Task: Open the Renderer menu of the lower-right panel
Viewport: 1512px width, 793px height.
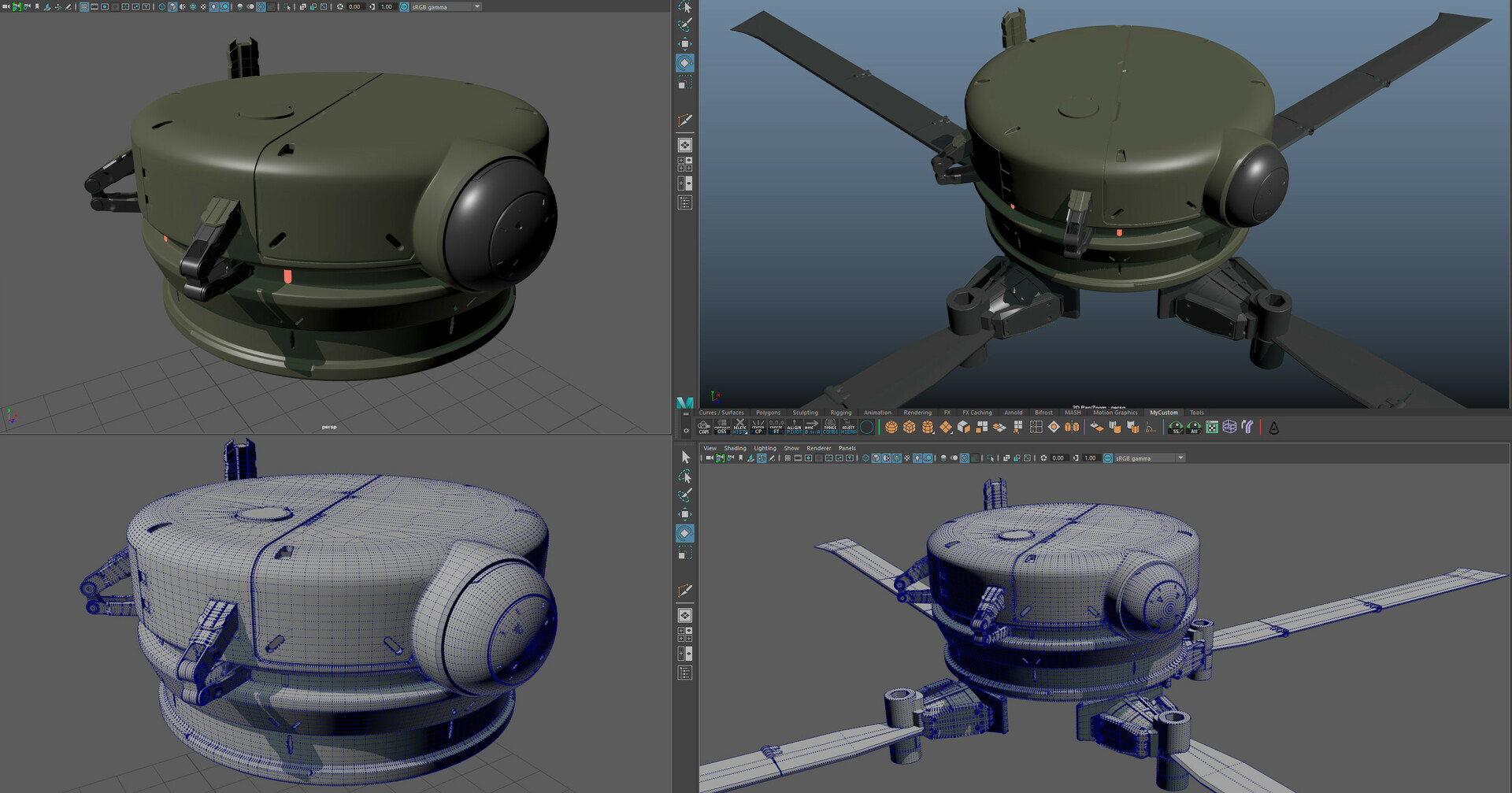Action: tap(819, 448)
